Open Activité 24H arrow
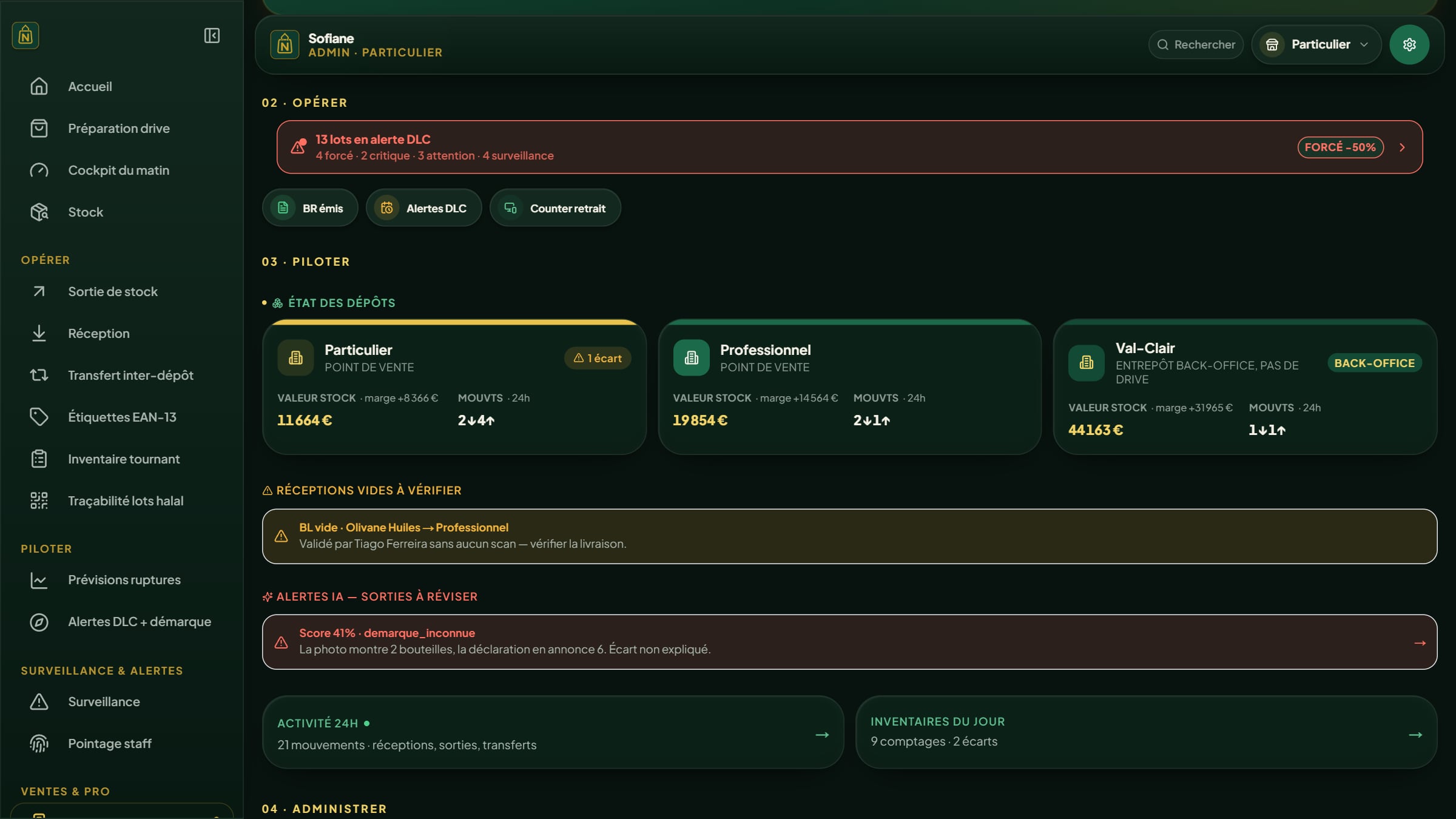The height and width of the screenshot is (819, 1456). (822, 735)
